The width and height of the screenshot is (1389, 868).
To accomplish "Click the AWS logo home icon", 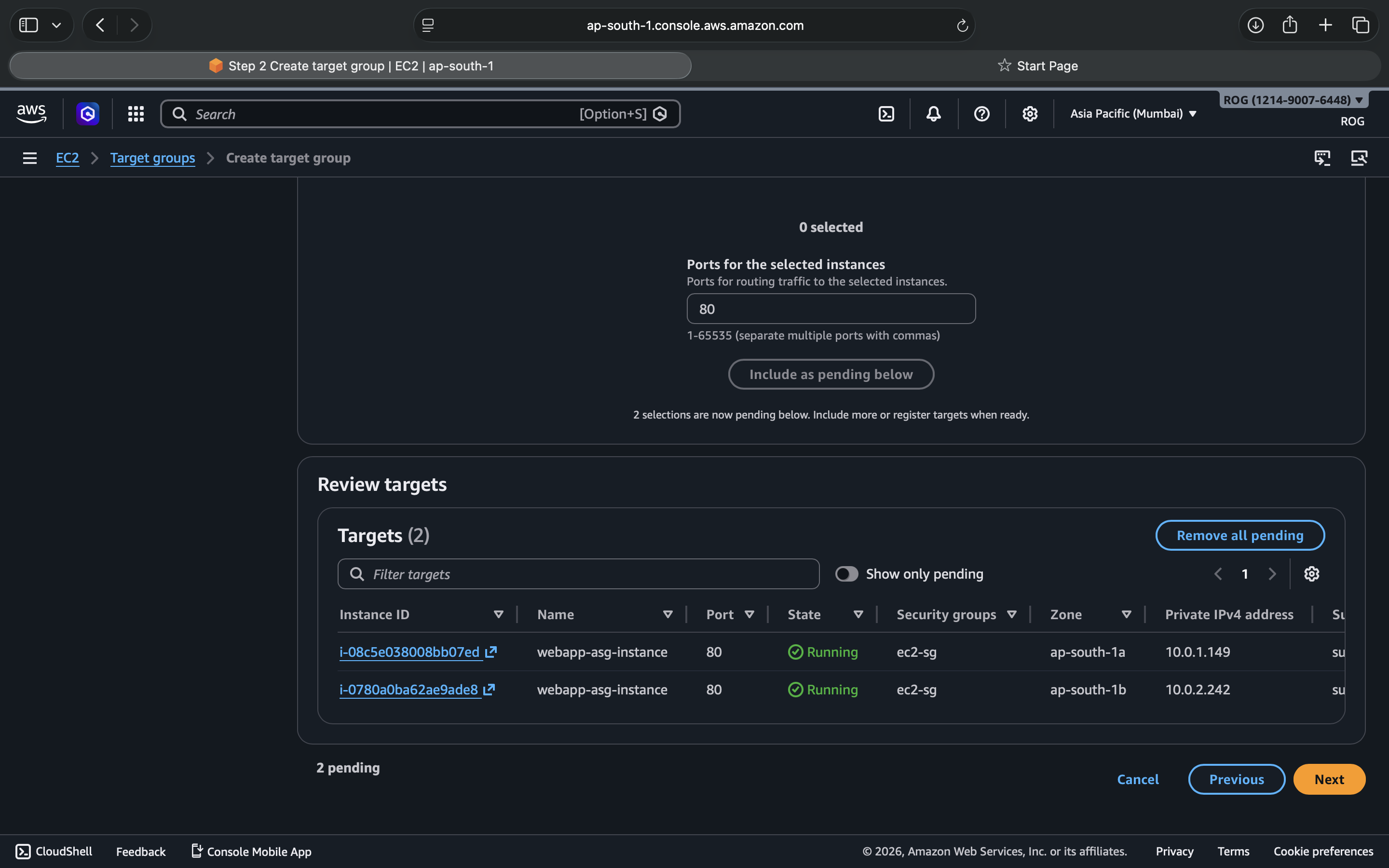I will (x=31, y=114).
